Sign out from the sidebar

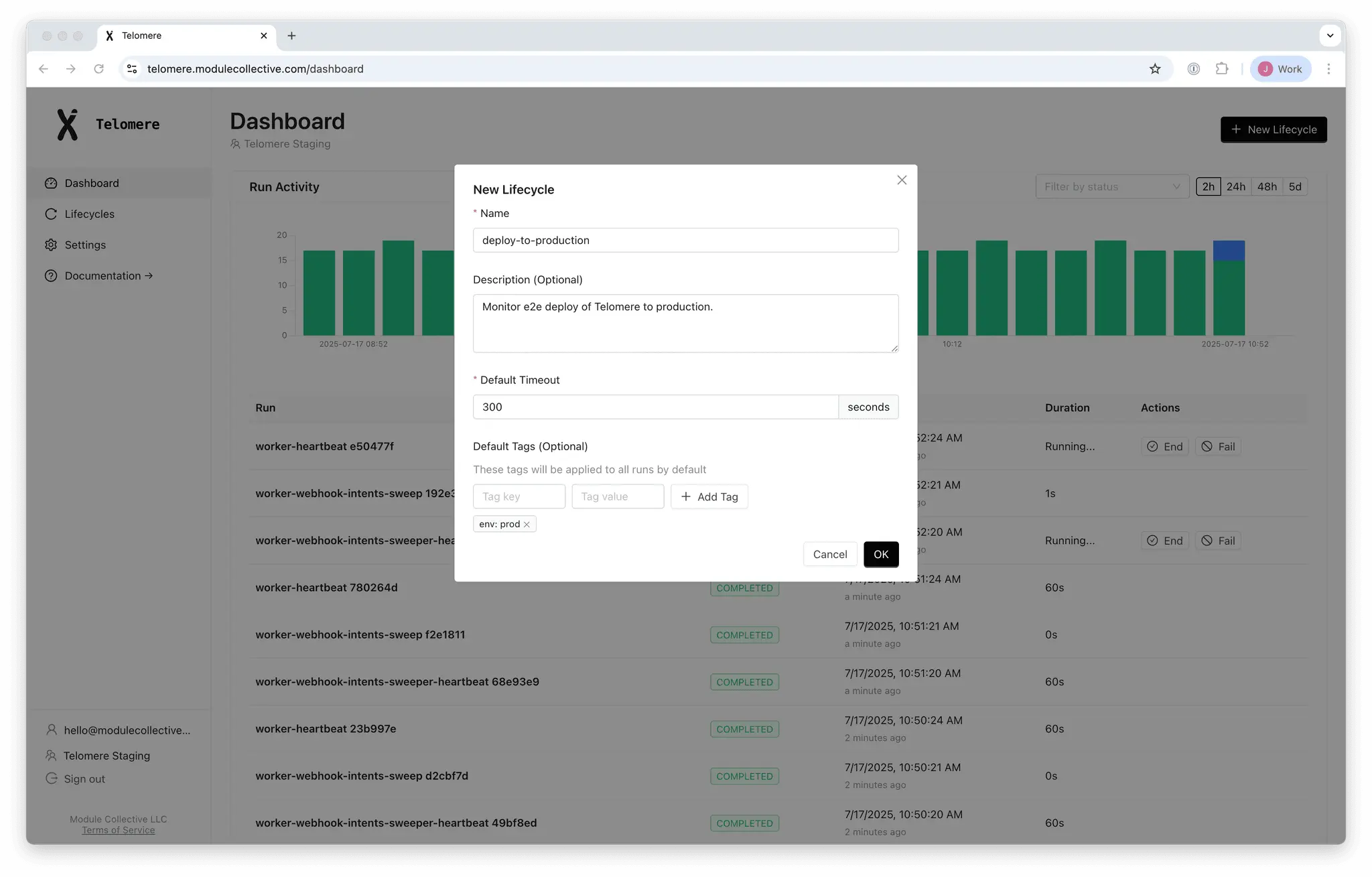tap(76, 779)
